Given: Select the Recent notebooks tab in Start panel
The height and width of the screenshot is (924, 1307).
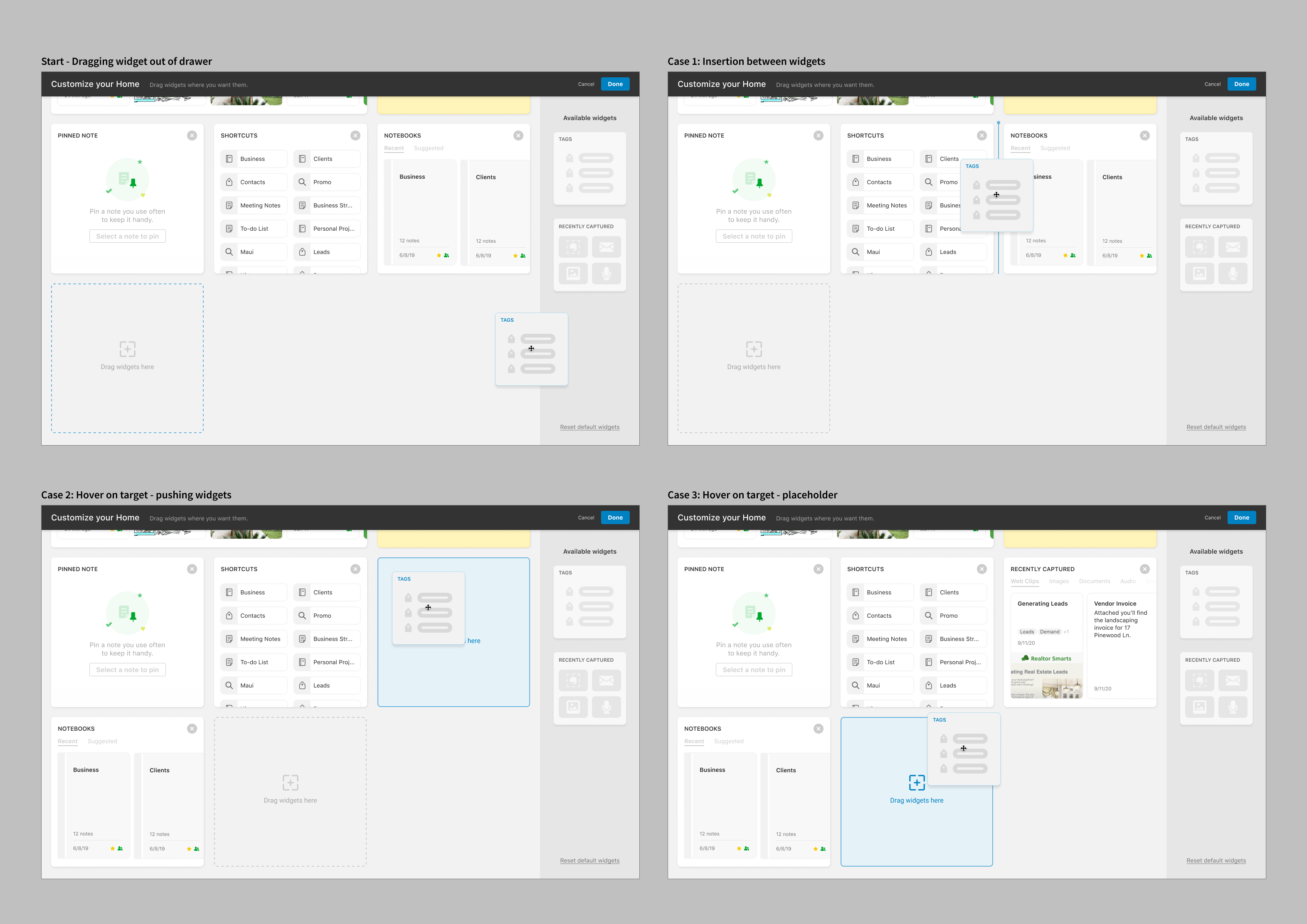Looking at the screenshot, I should (394, 148).
